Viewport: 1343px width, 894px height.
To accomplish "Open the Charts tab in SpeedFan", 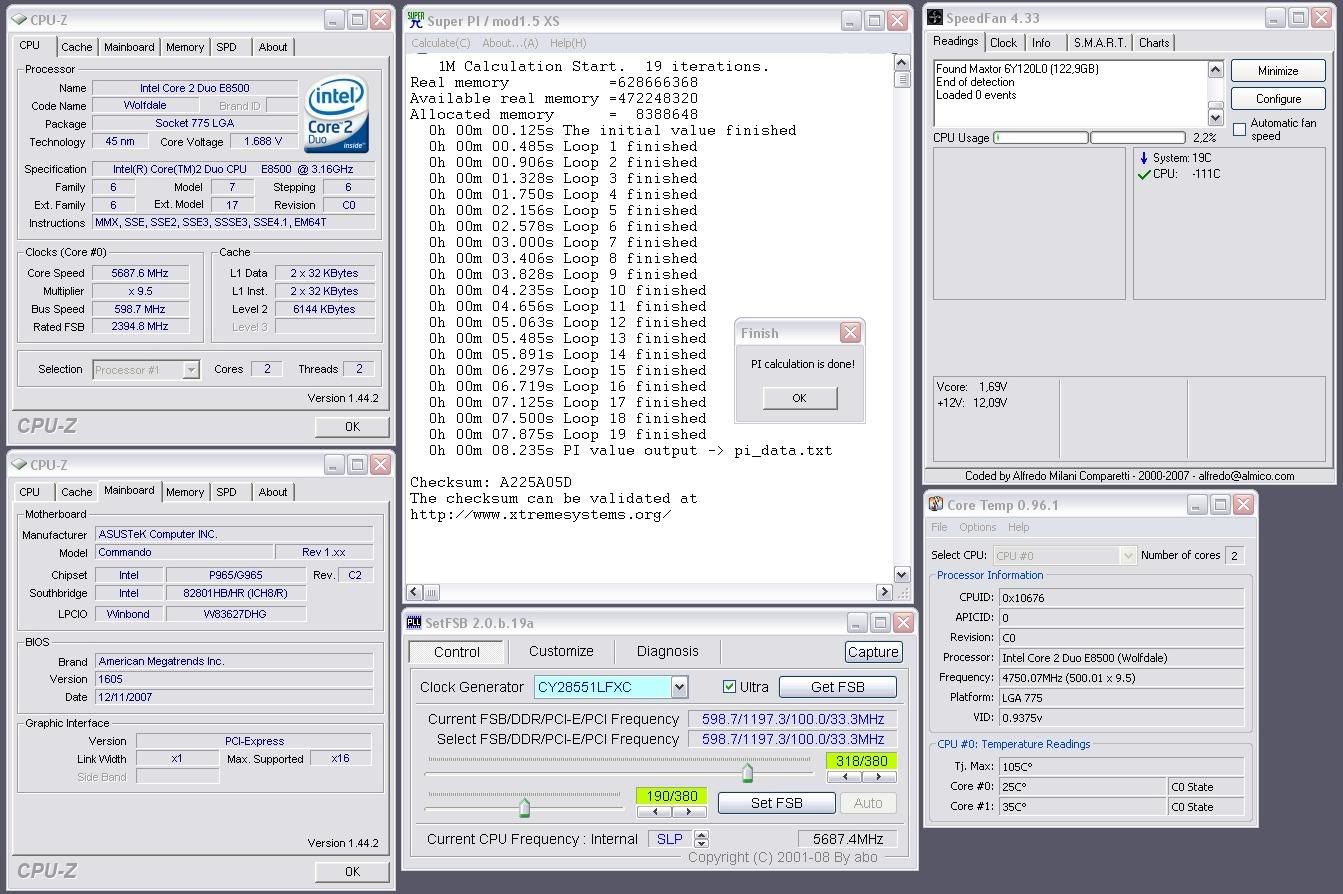I will point(1154,43).
